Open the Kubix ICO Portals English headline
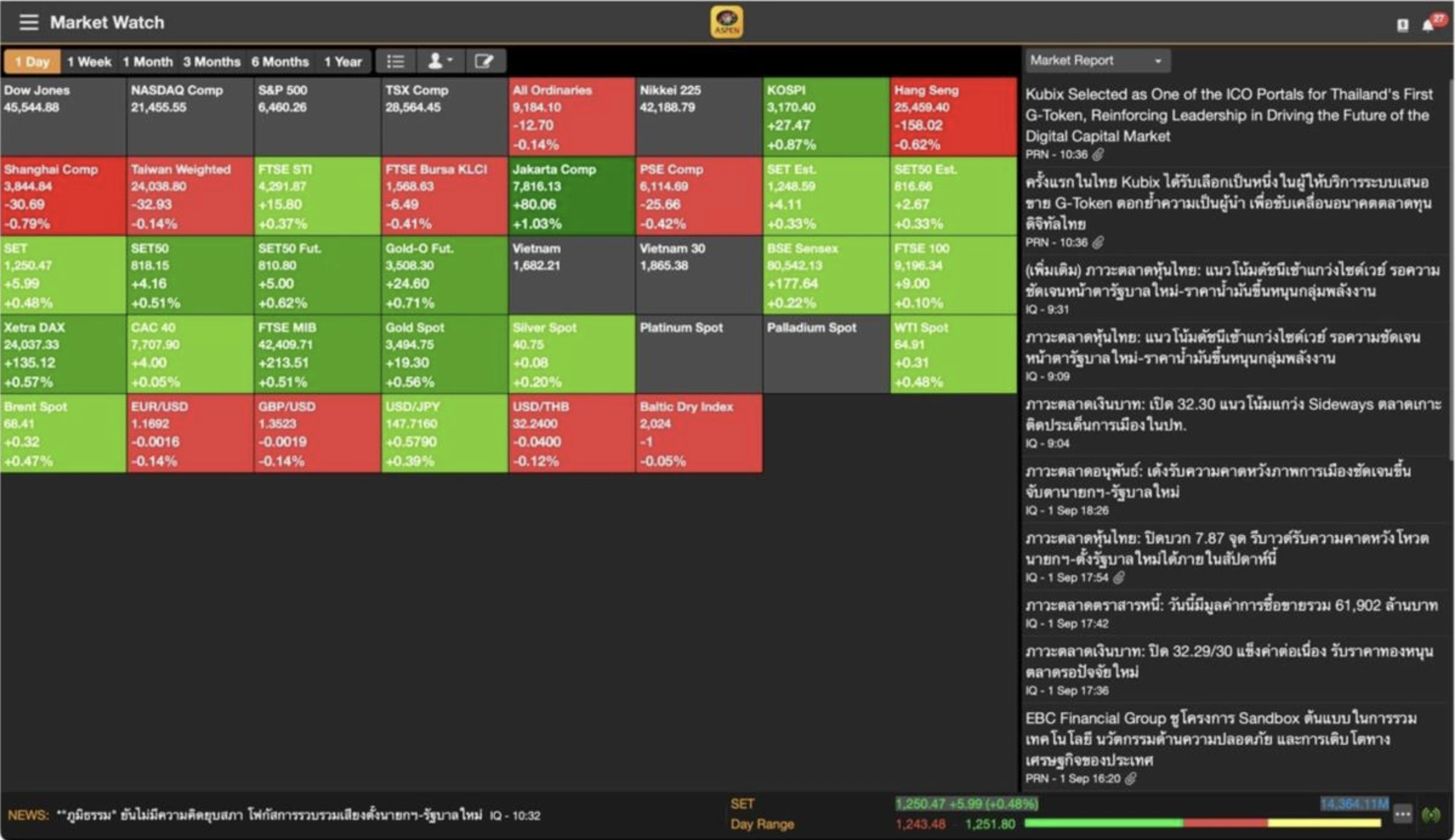 pos(1228,115)
